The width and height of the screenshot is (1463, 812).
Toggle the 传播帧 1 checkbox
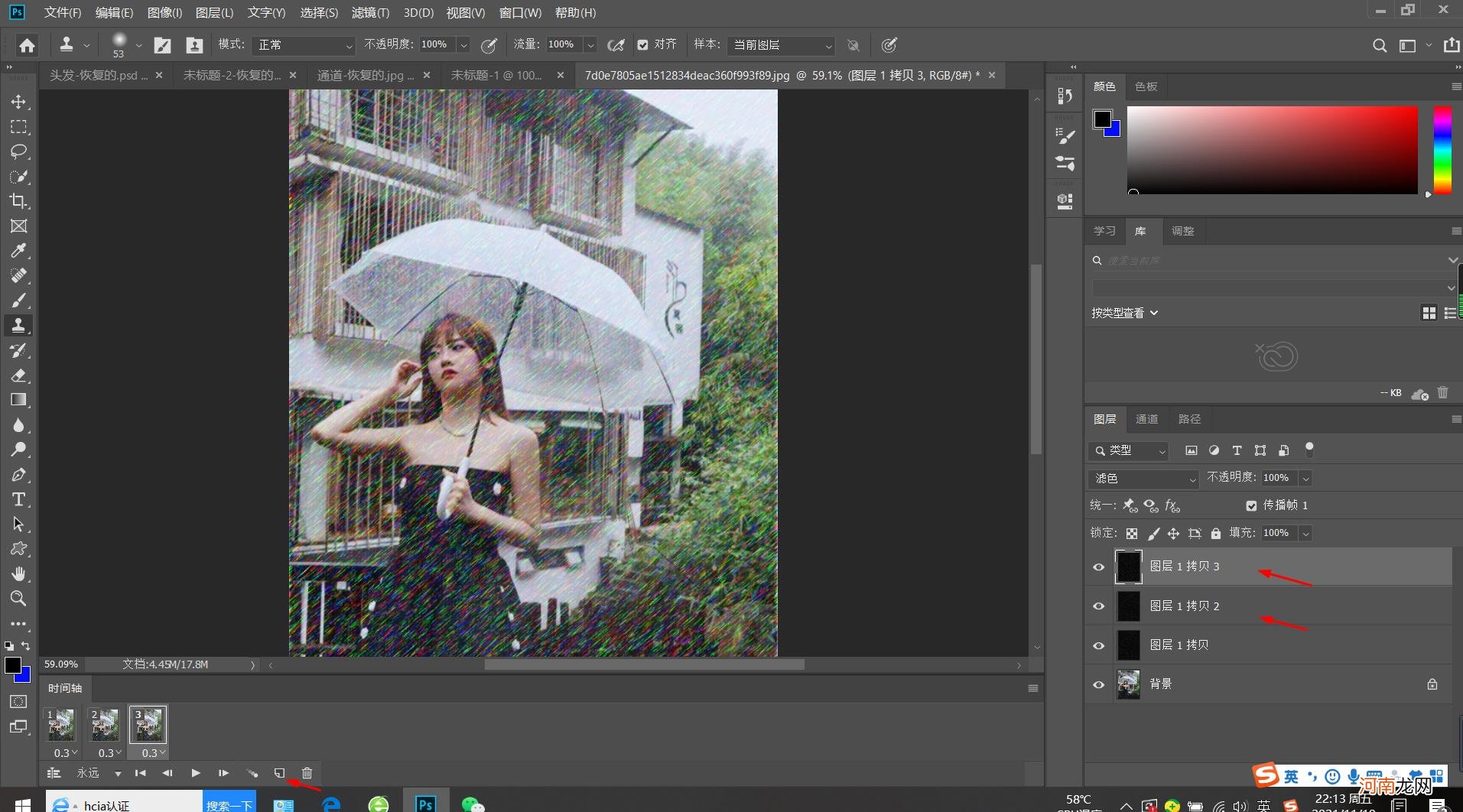click(x=1251, y=505)
